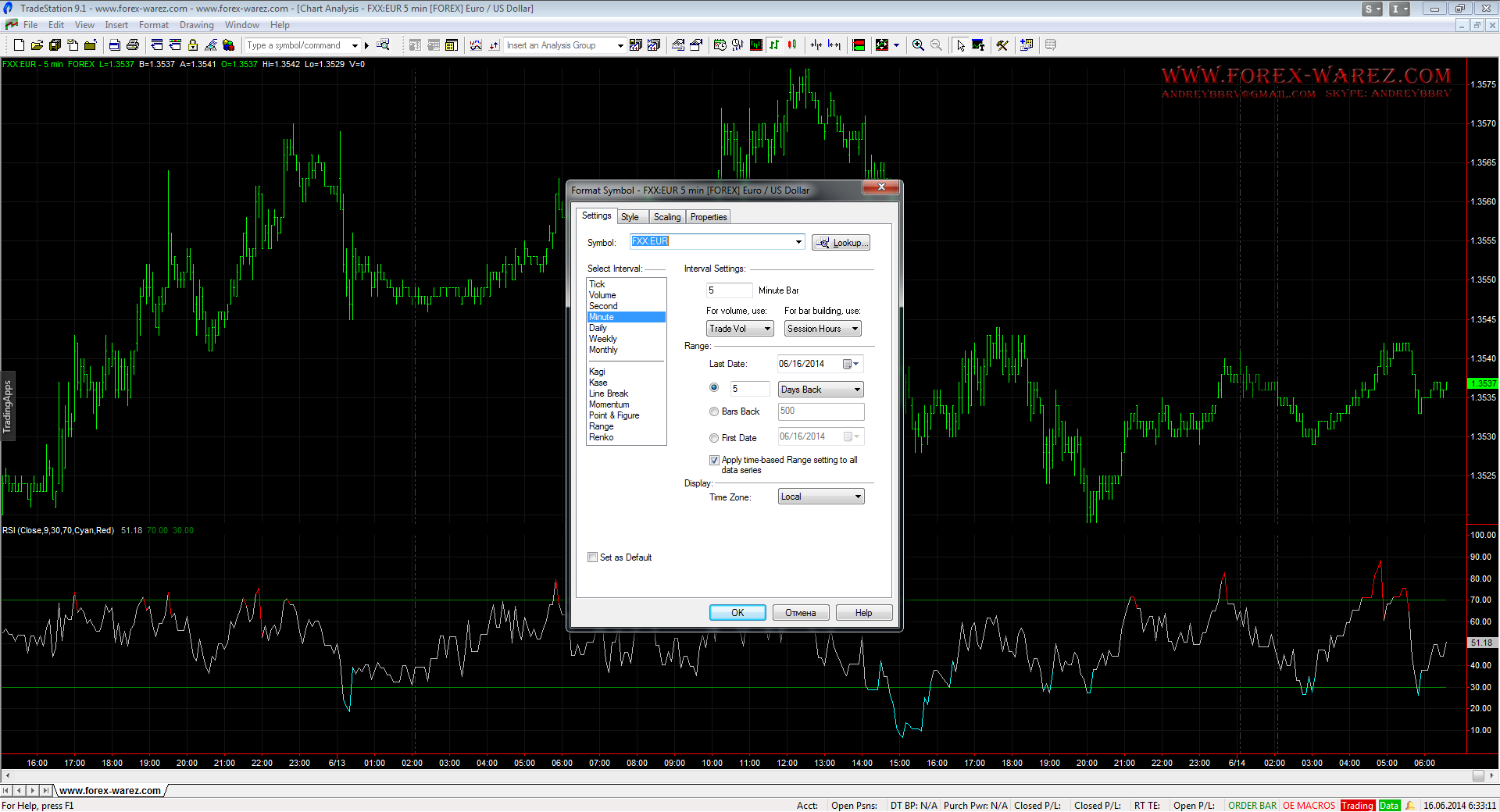Select the Bars Back radio button
Viewport: 1500px width, 812px height.
click(x=714, y=411)
